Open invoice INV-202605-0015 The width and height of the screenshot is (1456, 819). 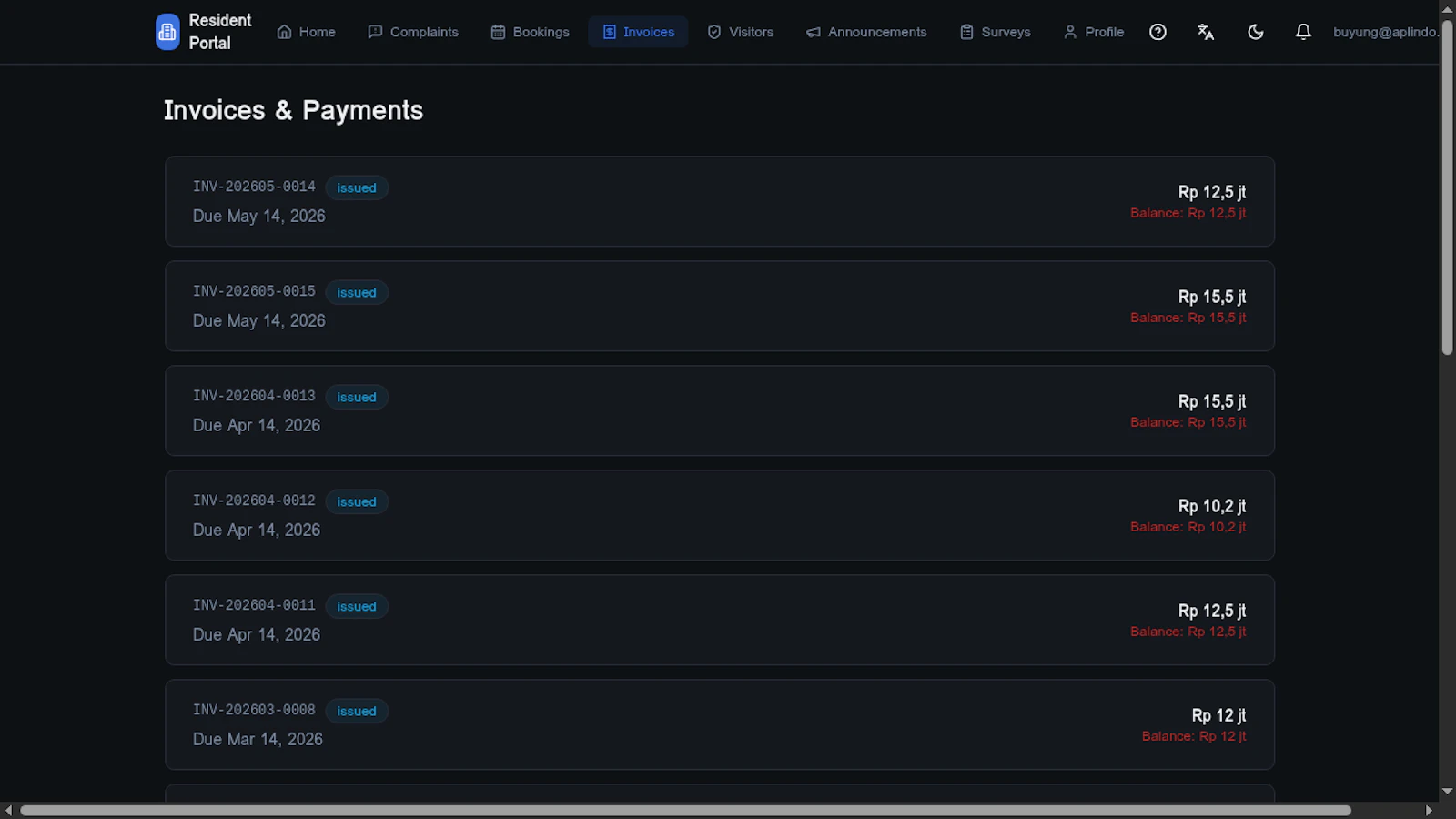[x=720, y=306]
